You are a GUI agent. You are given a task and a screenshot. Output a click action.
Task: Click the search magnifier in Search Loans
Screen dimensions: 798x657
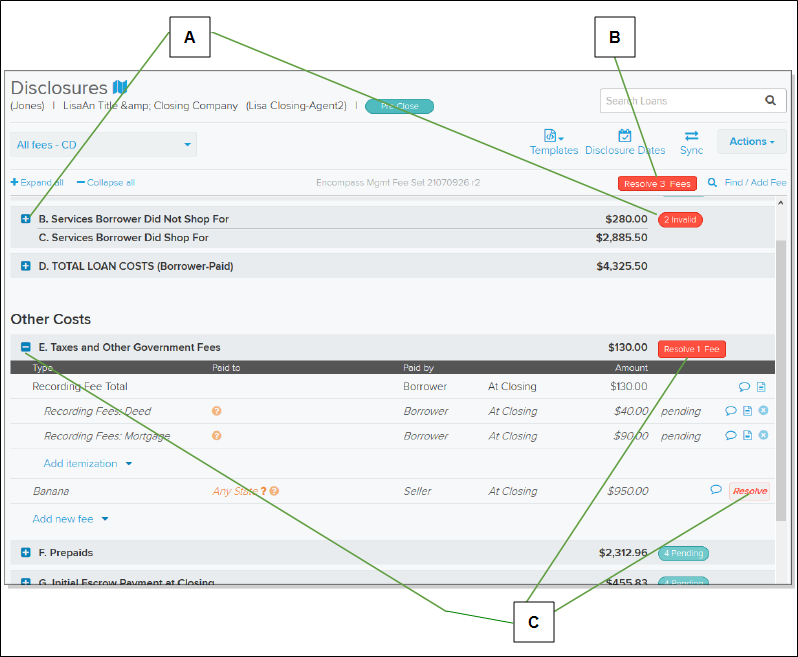tap(771, 101)
